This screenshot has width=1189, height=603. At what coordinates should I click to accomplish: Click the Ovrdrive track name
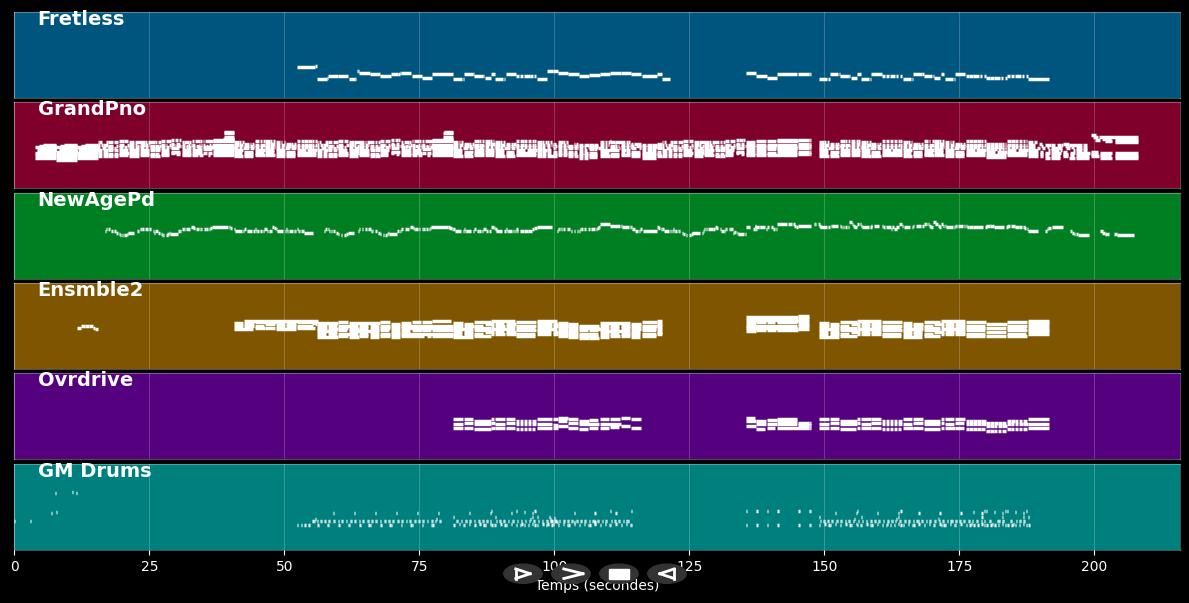point(85,380)
